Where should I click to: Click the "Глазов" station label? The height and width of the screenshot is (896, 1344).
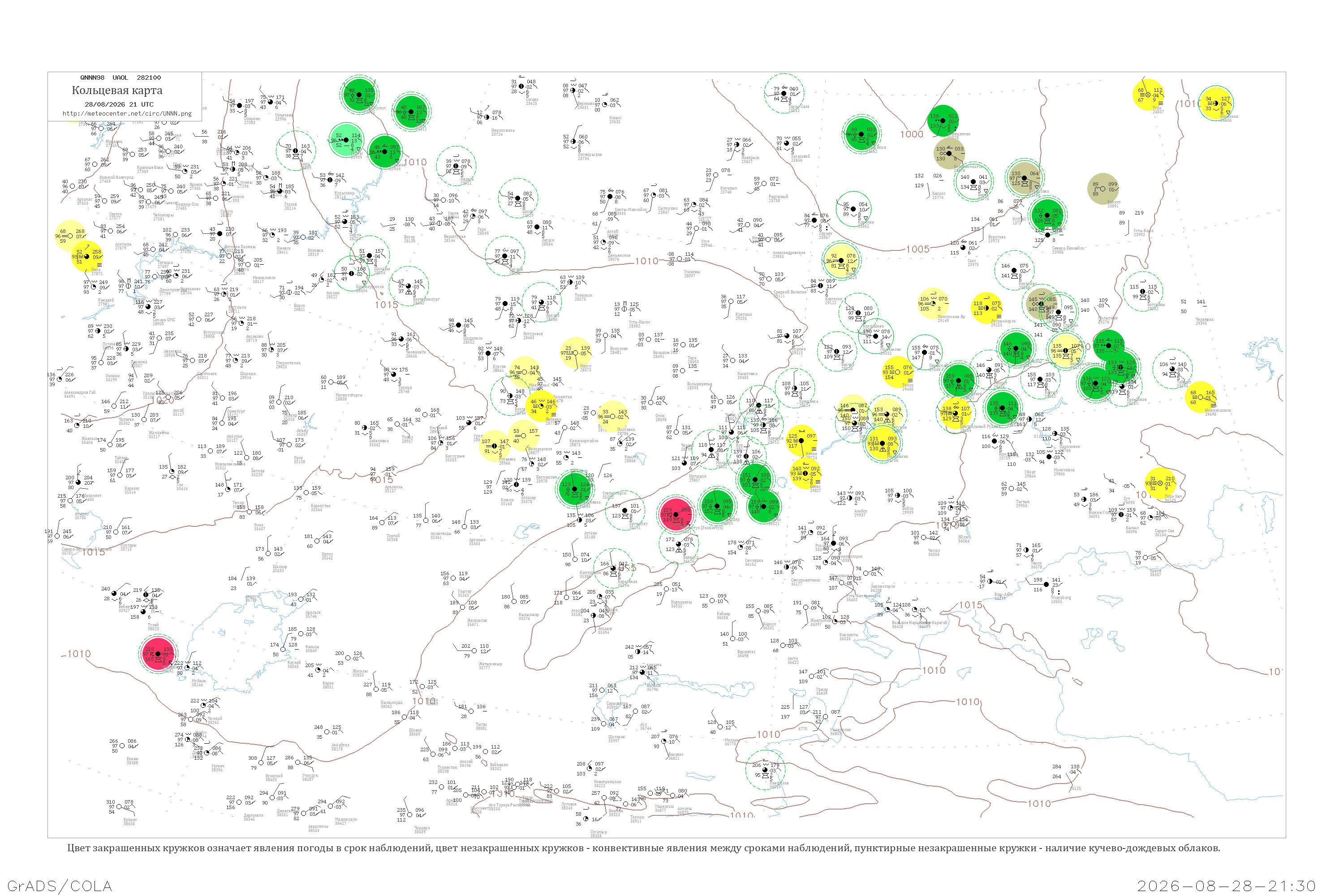[x=290, y=205]
